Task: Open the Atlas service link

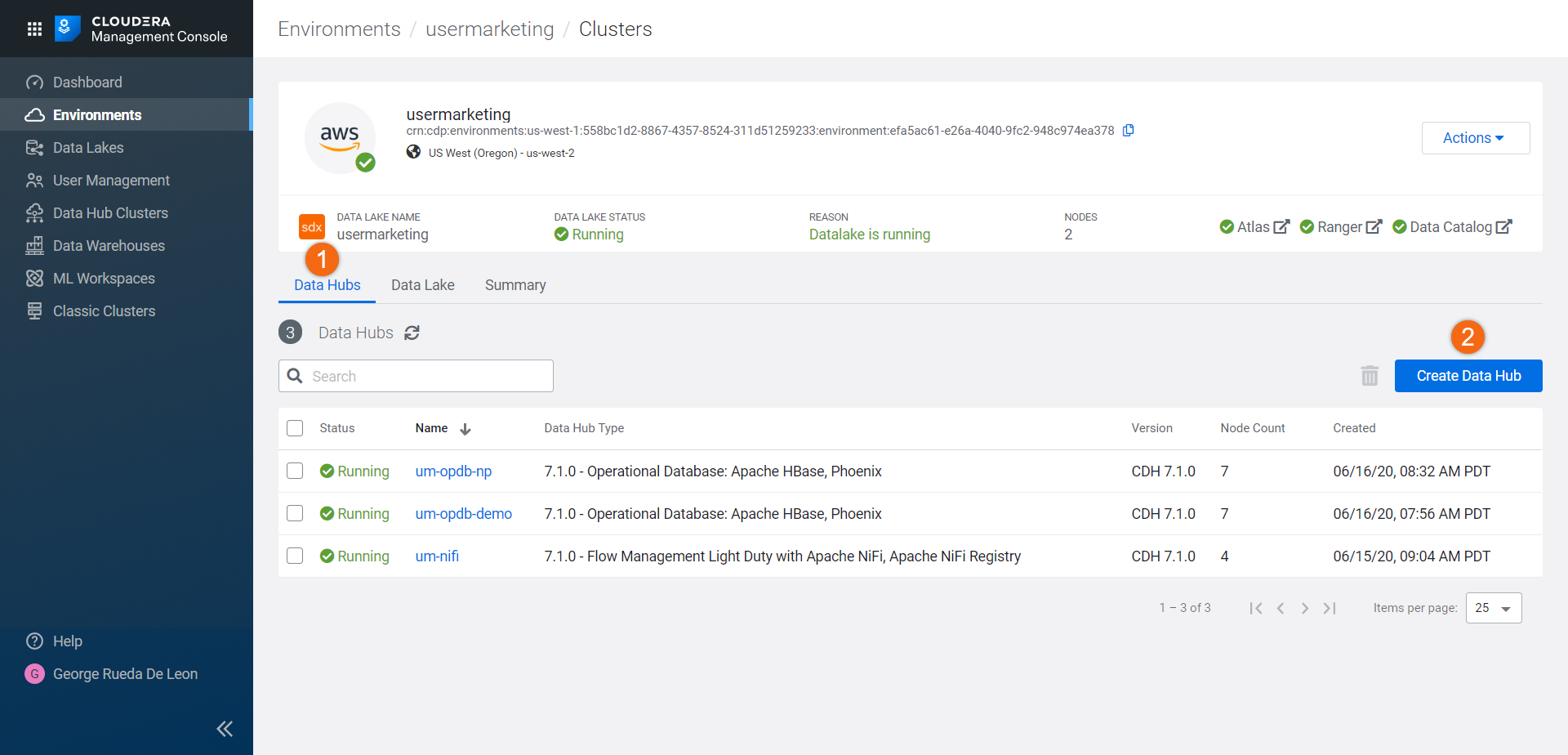Action: [1254, 227]
